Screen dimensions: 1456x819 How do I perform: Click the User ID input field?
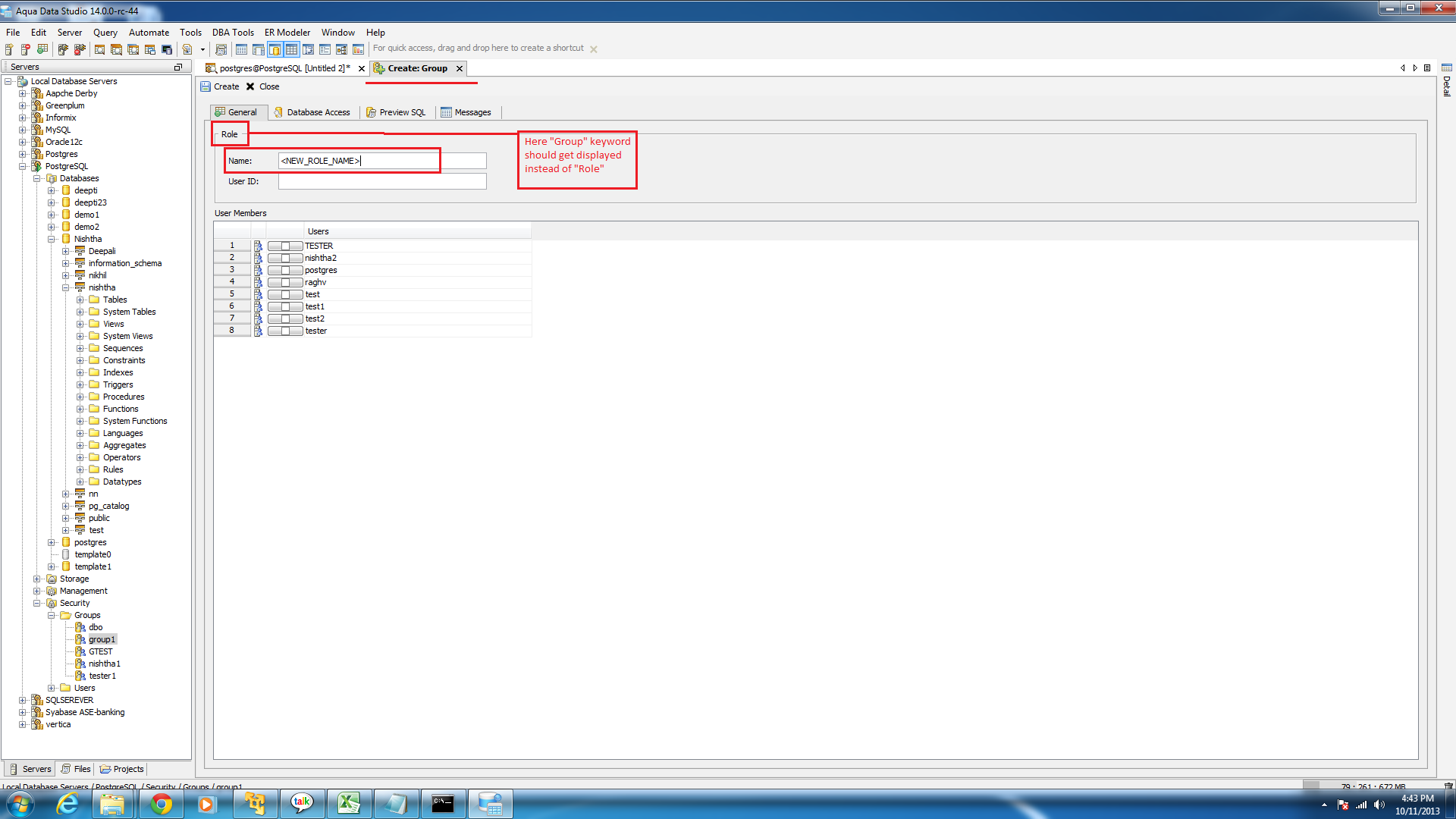[381, 181]
